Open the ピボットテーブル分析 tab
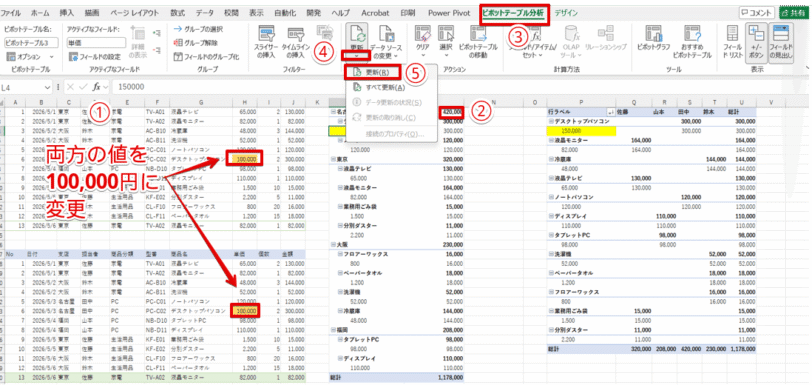This screenshot has height=385, width=812. point(514,12)
